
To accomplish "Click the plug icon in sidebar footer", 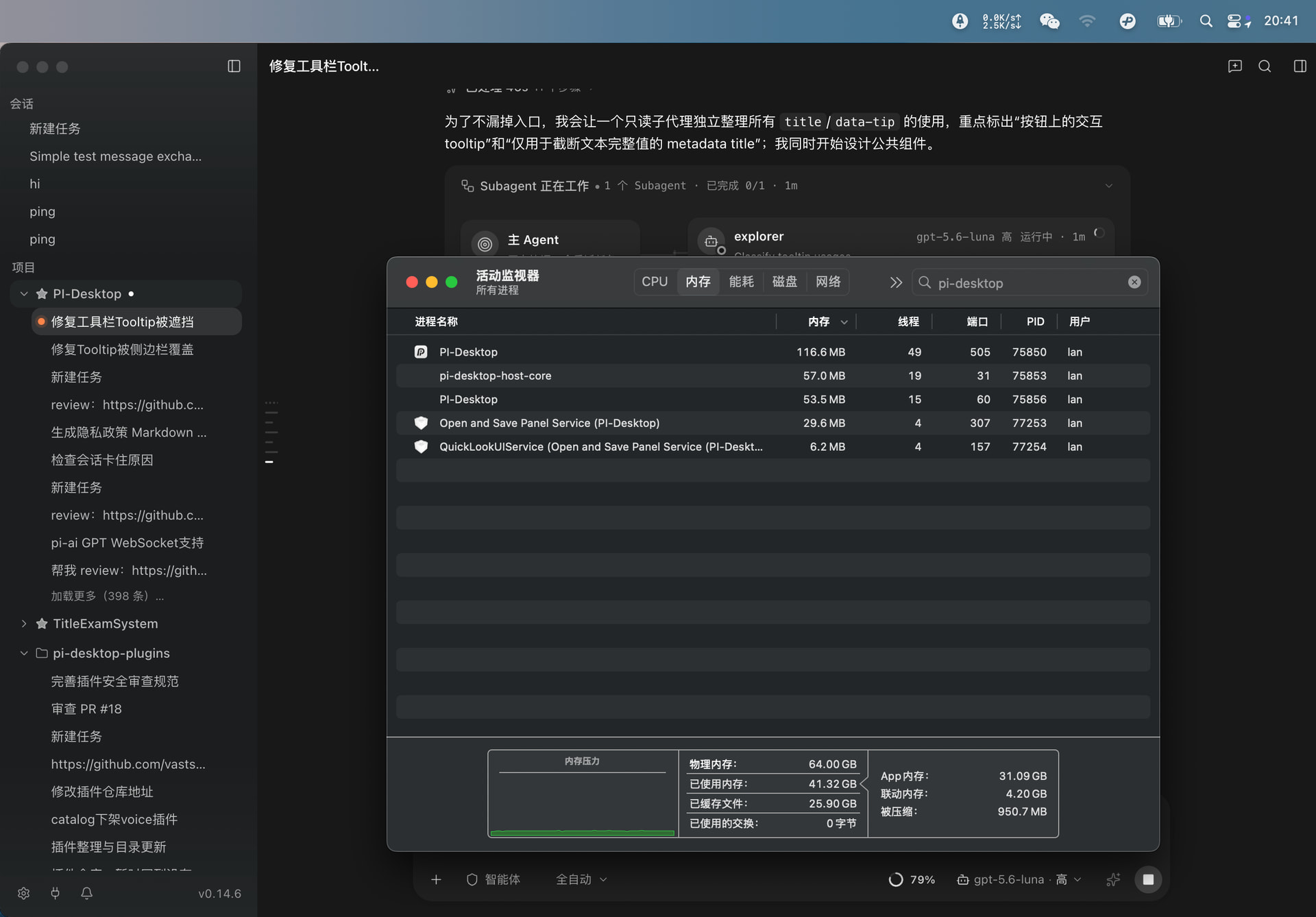I will 56,893.
